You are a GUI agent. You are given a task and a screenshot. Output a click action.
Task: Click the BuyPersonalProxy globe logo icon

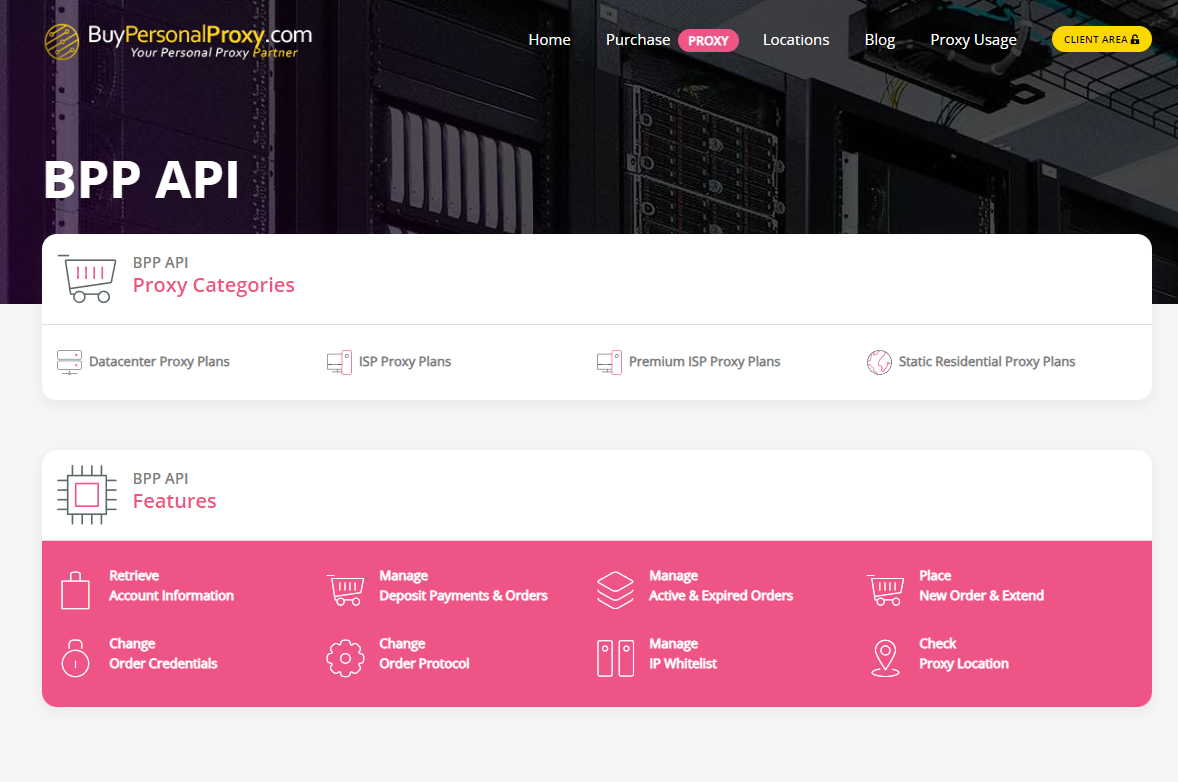click(62, 41)
